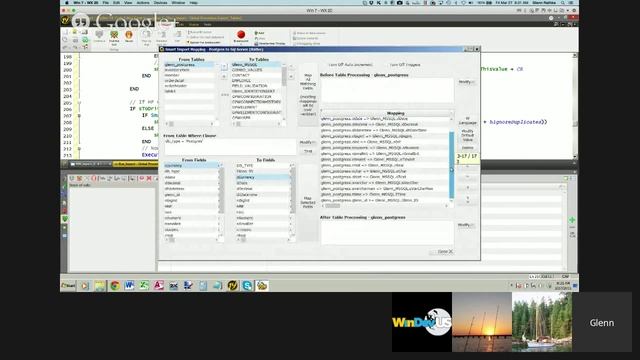Click the media player icon in taskbar

84,285
